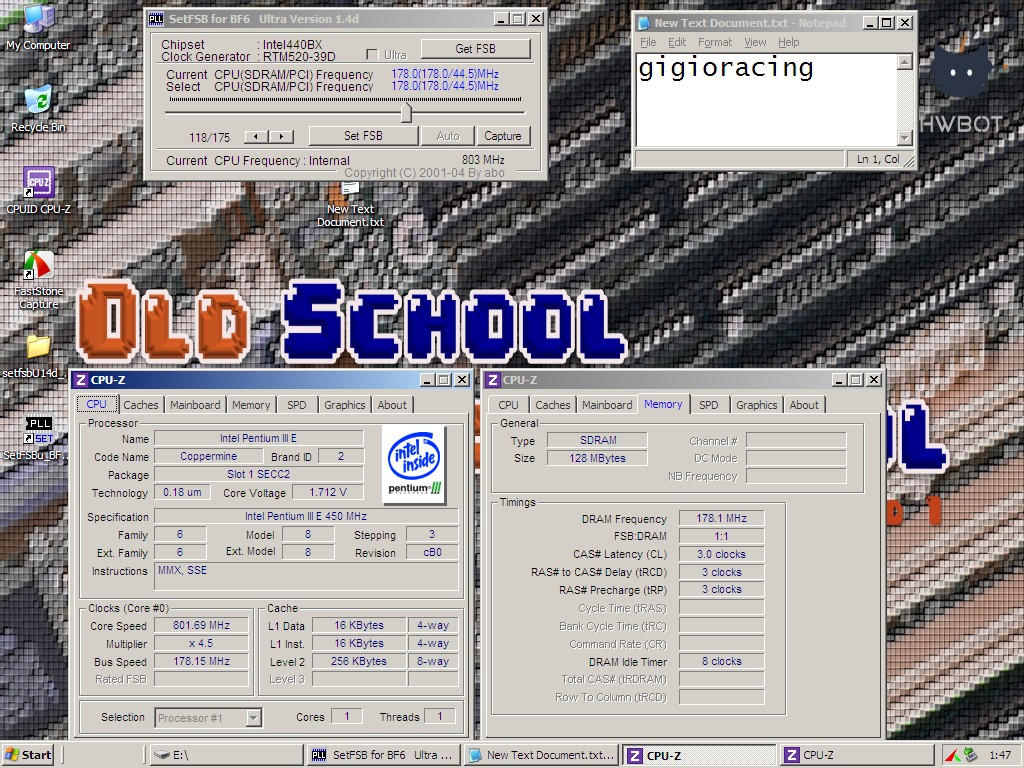Click the Intel Pentium III E name field
The height and width of the screenshot is (768, 1024).
258,438
